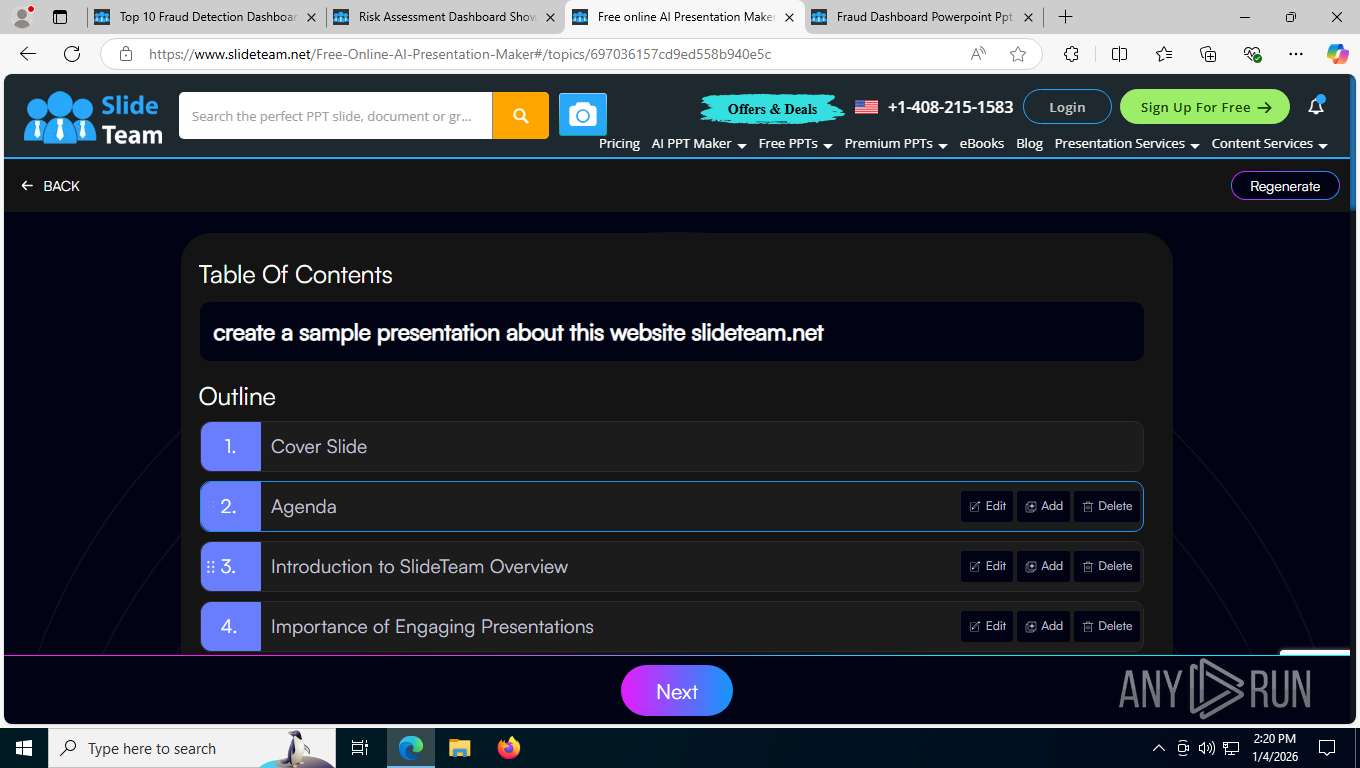This screenshot has height=768, width=1360.
Task: View site information lock icon
Action: coord(126,54)
